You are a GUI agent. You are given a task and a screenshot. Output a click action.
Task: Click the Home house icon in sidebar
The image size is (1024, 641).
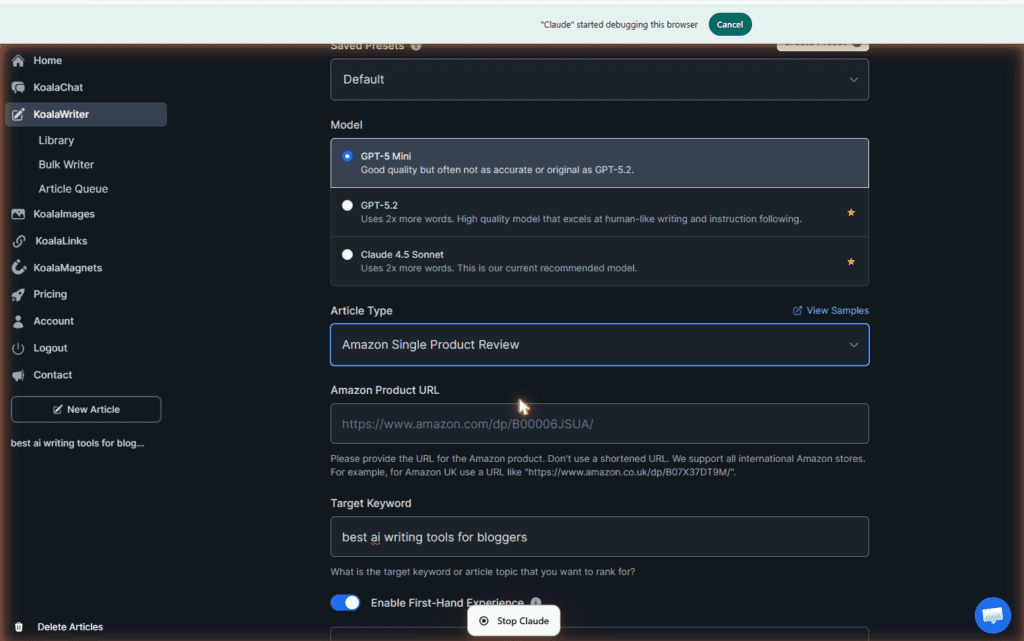(18, 61)
